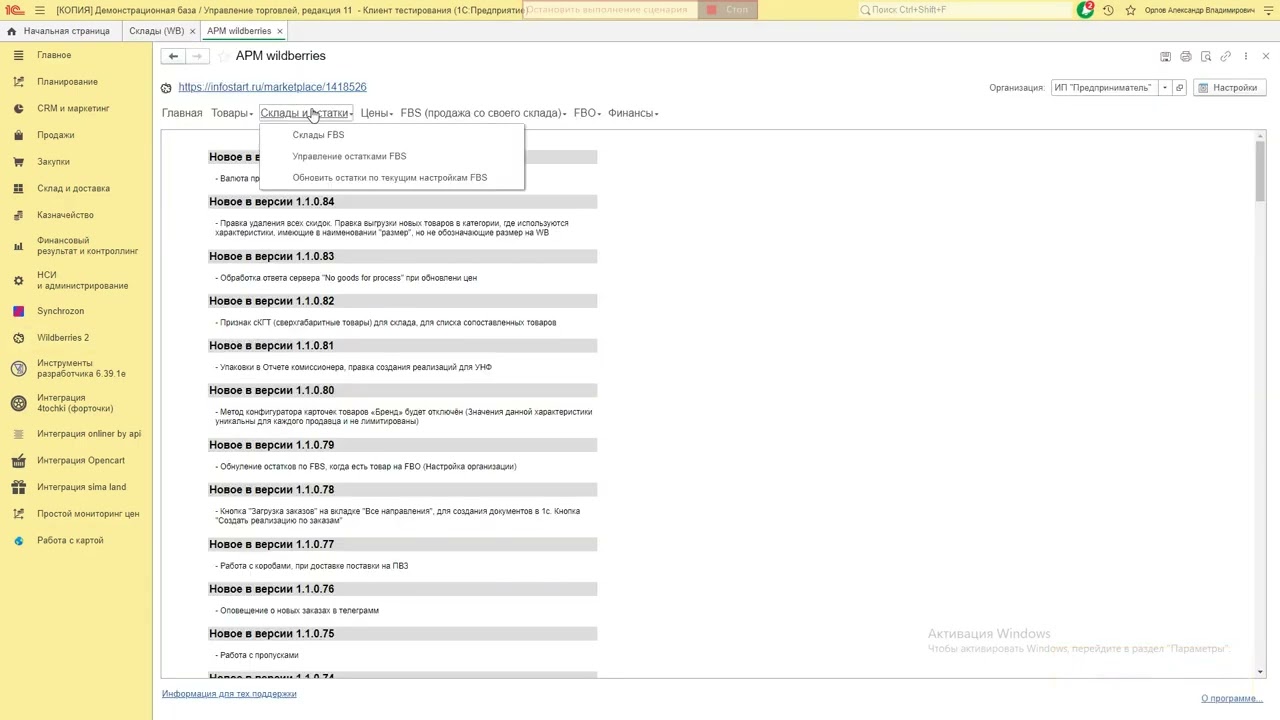Open the Wildberries 2 section

[63, 338]
